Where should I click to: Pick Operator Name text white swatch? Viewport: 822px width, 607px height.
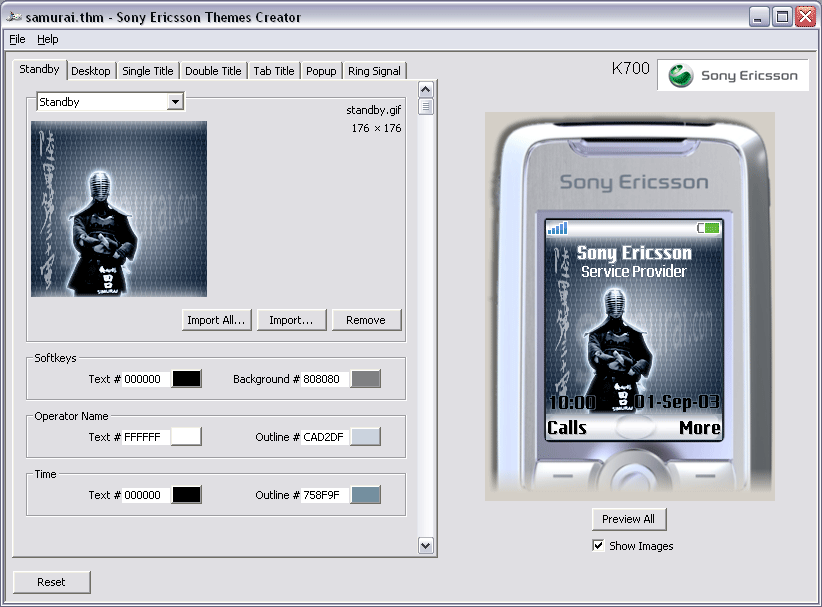pyautogui.click(x=187, y=437)
